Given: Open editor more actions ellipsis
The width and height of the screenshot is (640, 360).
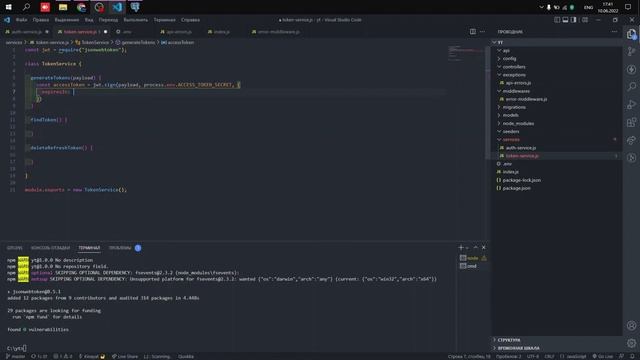Looking at the screenshot, I should 482,31.
